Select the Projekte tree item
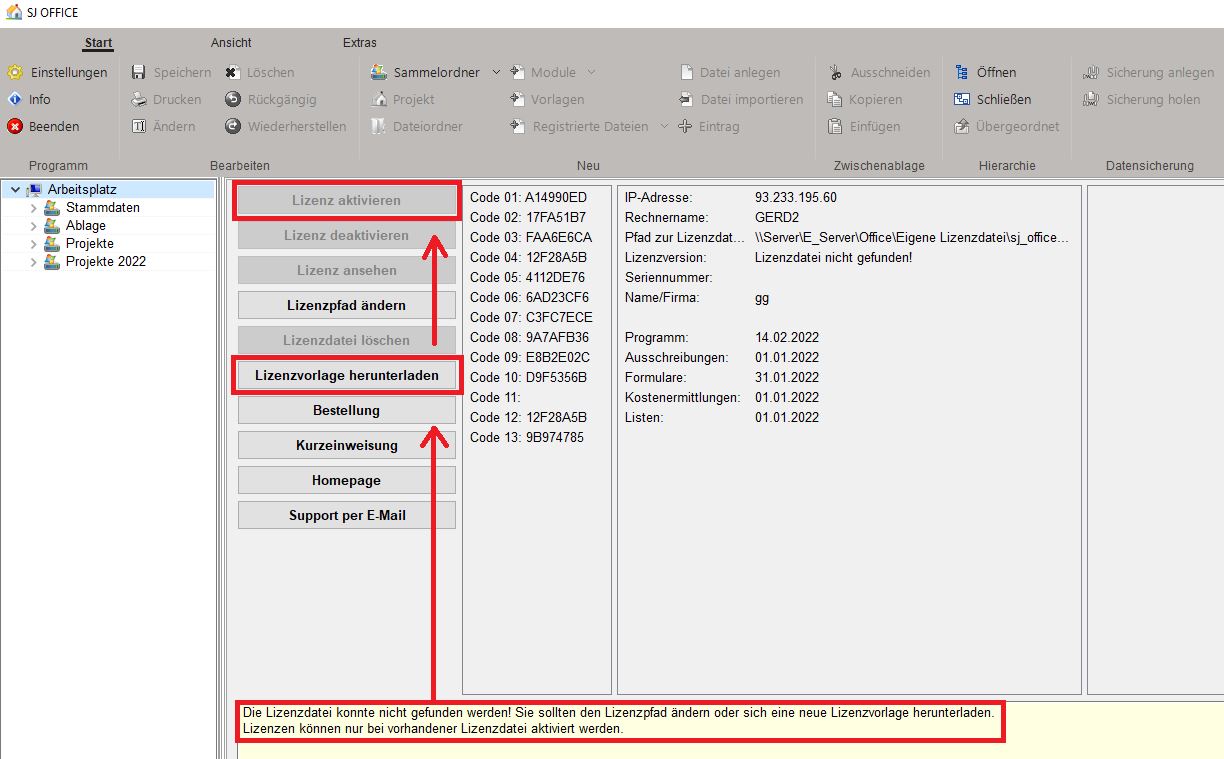Image resolution: width=1224 pixels, height=759 pixels. click(x=90, y=244)
